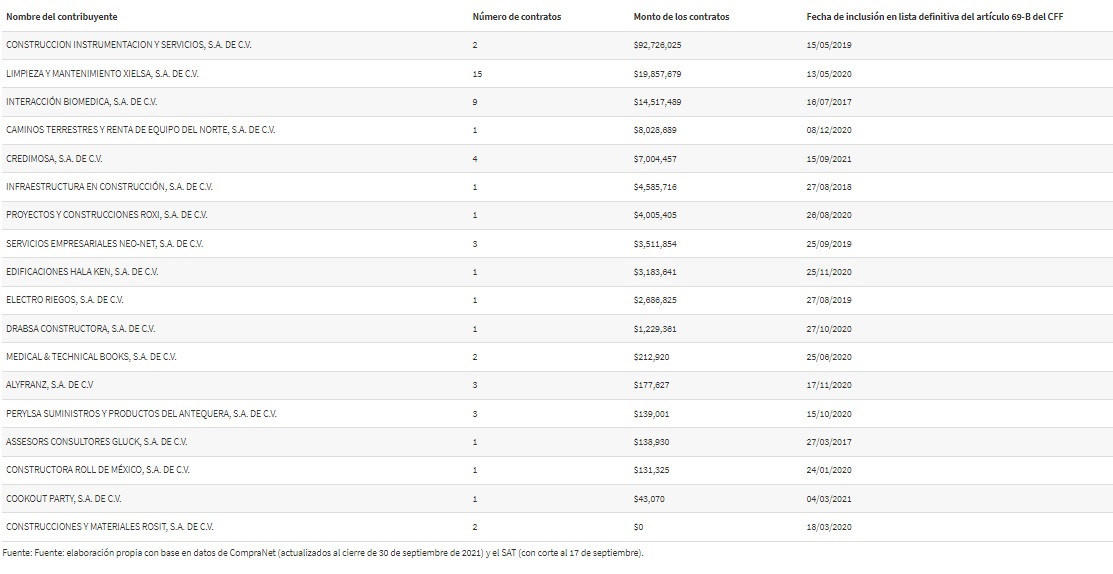1113x574 pixels.
Task: Click the date '16/07/2017'
Action: coord(829,101)
